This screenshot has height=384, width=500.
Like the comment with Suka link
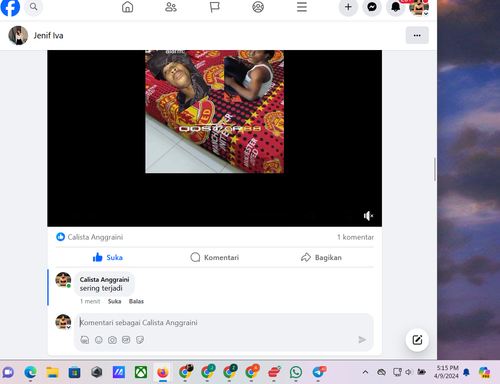(114, 301)
